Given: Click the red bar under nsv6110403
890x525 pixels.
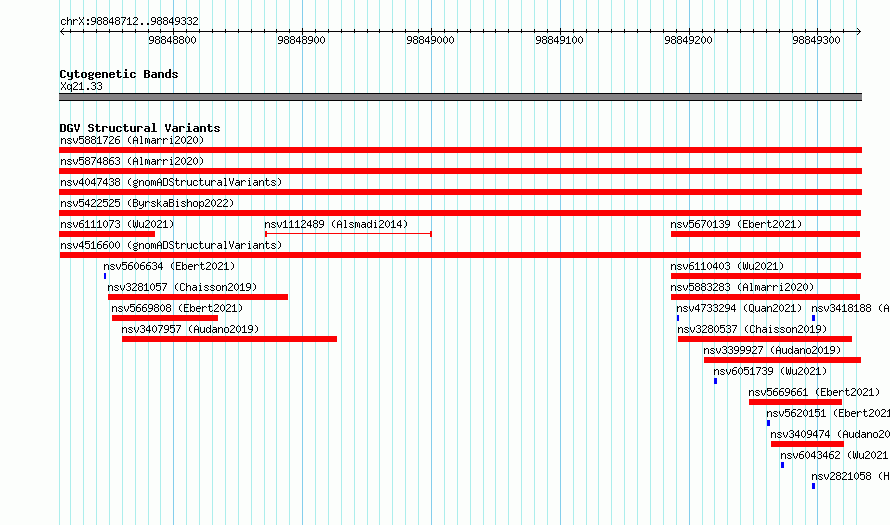Looking at the screenshot, I should [x=766, y=276].
